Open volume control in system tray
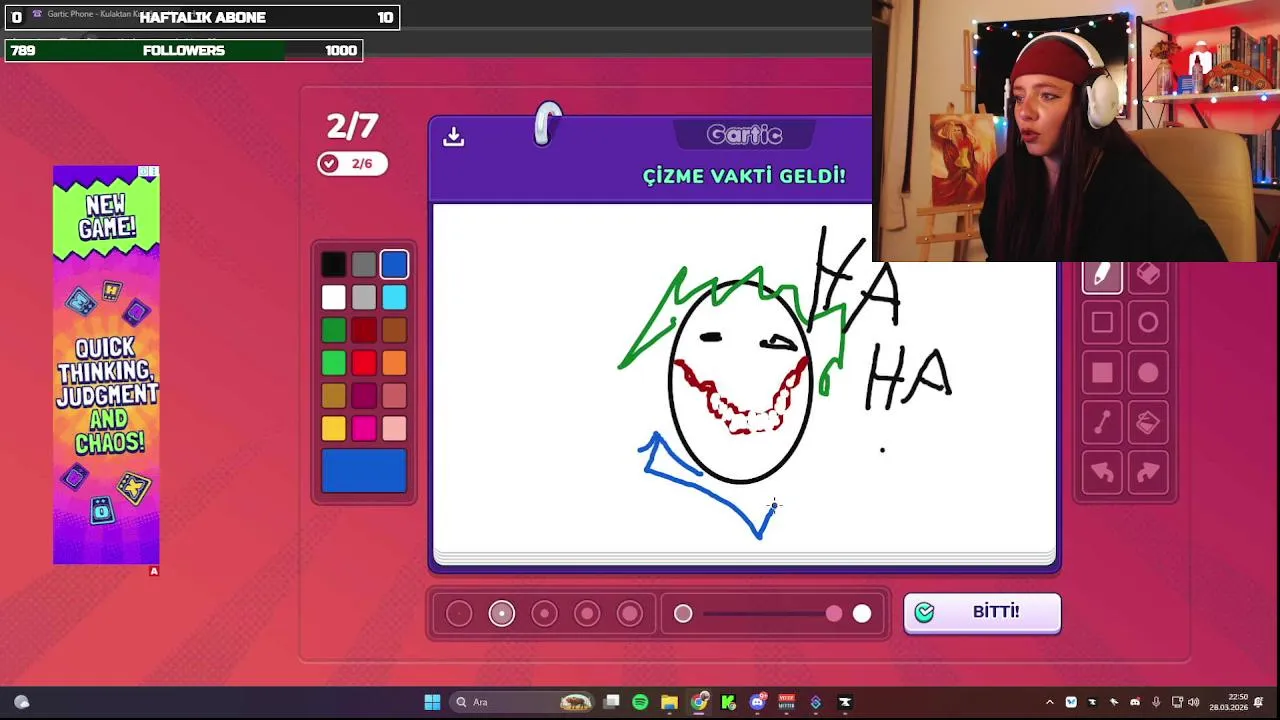Viewport: 1280px width, 720px height. point(1193,702)
